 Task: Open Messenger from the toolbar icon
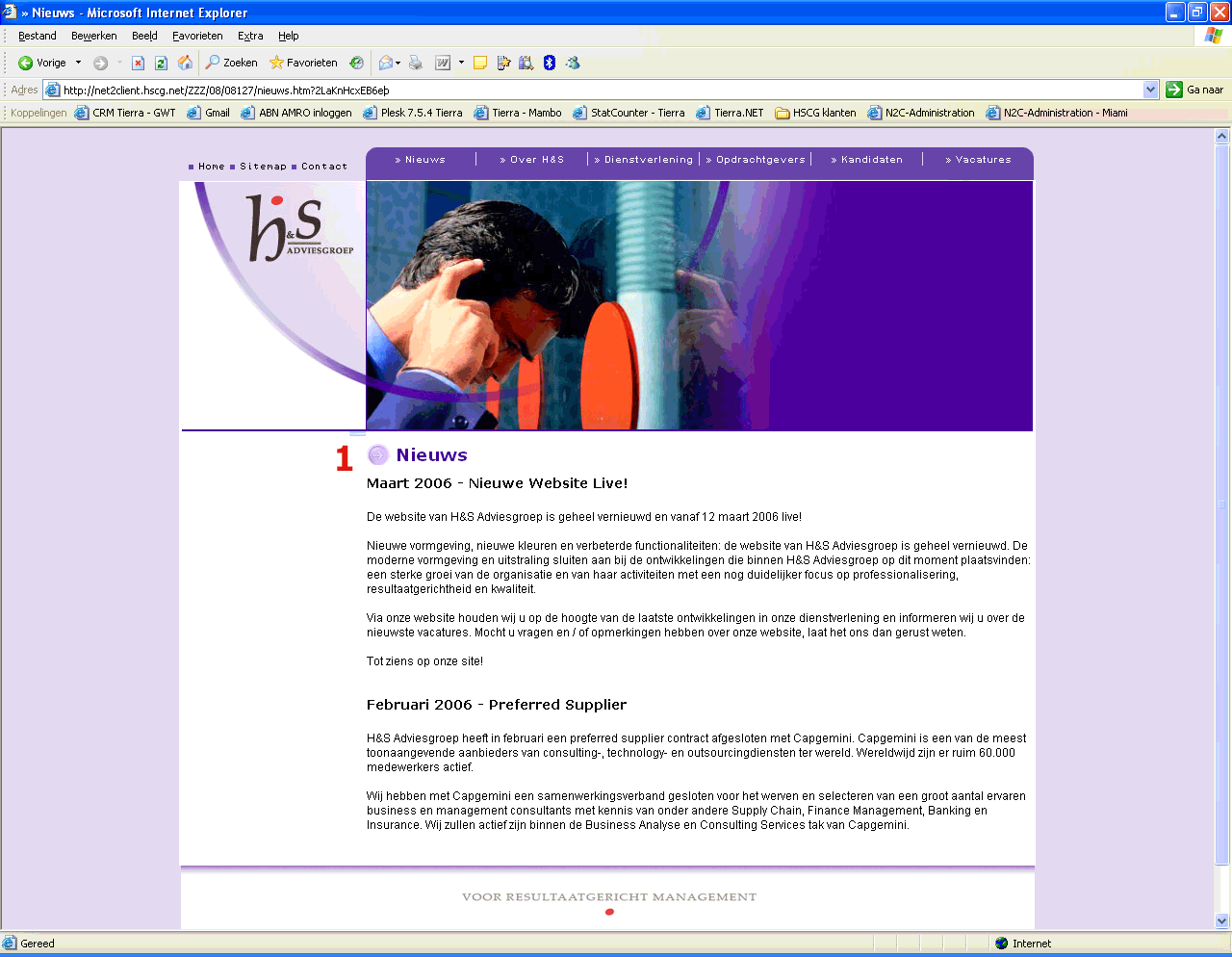573,63
